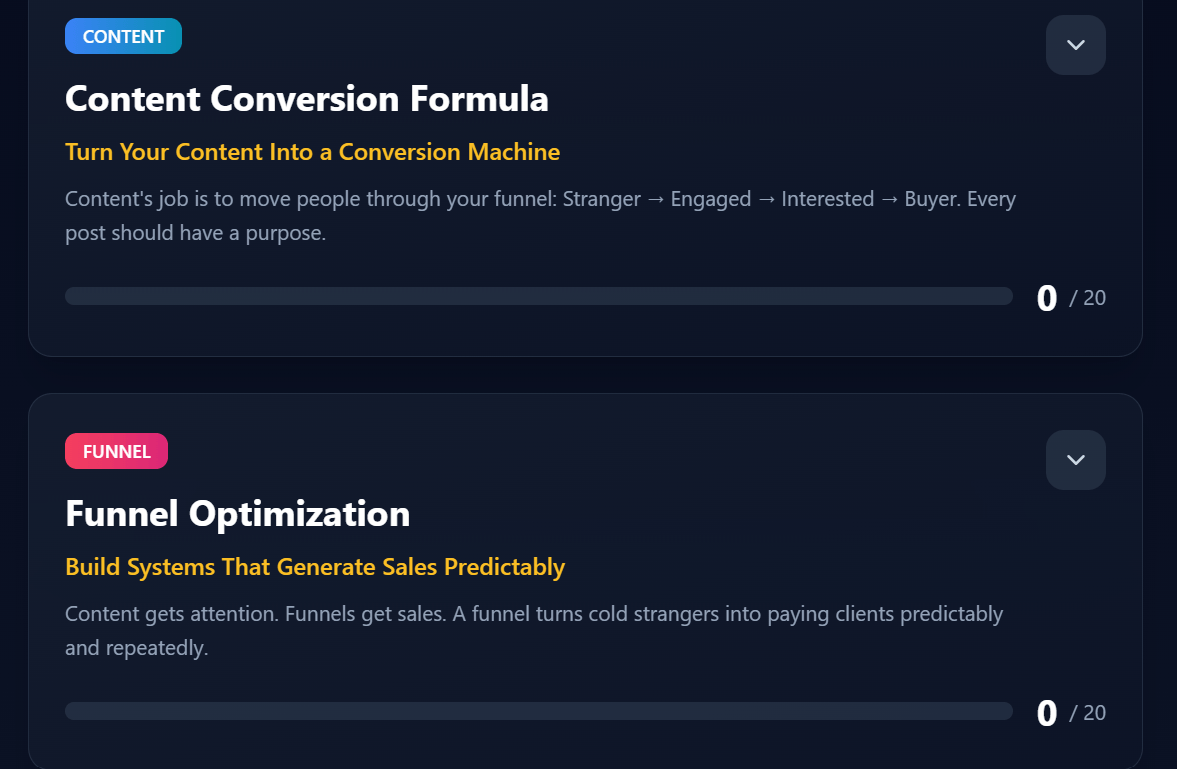Click the pink FUNNEL category badge

click(x=116, y=452)
